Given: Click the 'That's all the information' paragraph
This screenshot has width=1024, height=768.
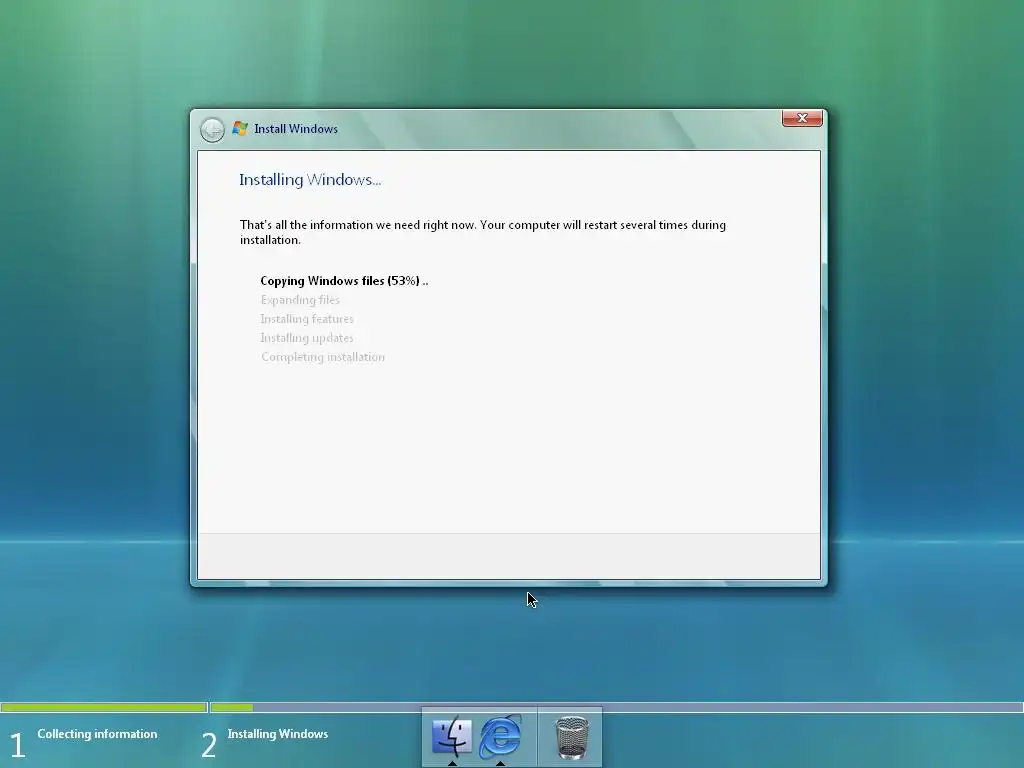Looking at the screenshot, I should point(483,232).
